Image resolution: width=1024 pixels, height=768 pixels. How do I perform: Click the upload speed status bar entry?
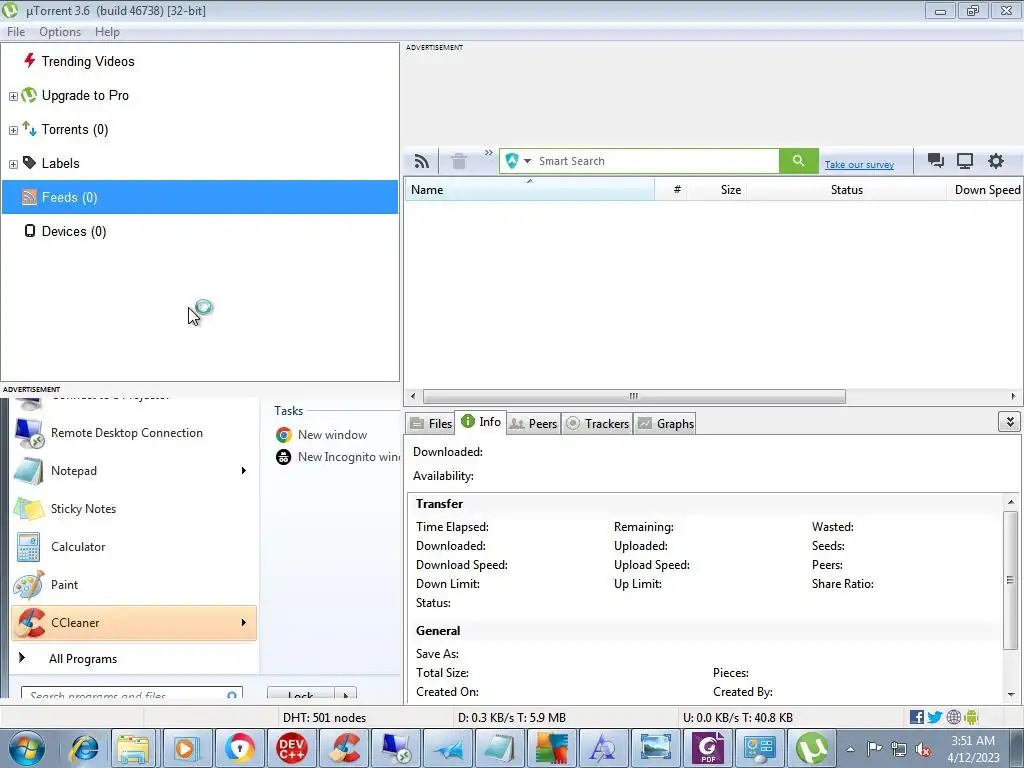[737, 718]
